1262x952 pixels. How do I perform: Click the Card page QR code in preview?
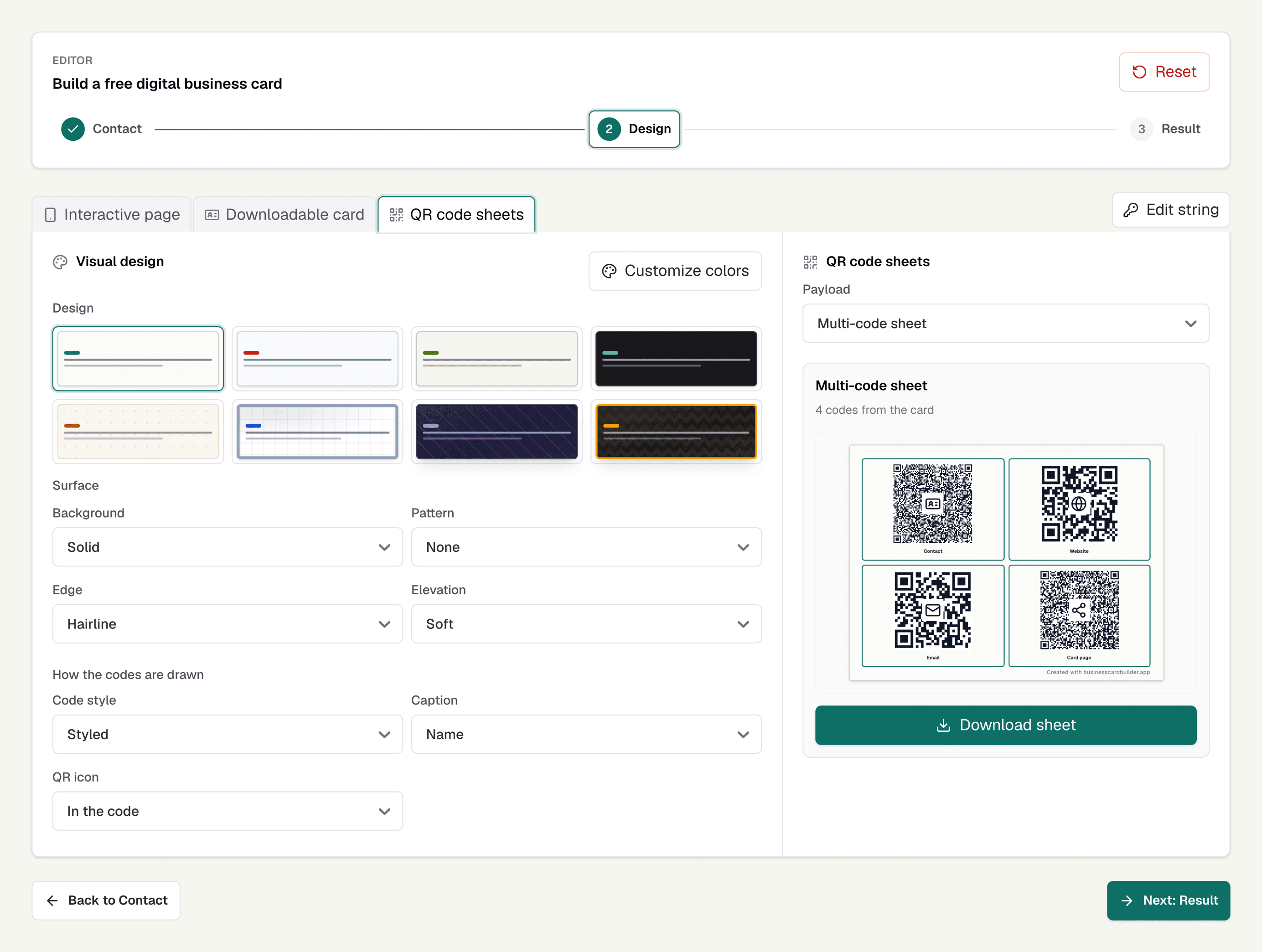tap(1079, 610)
